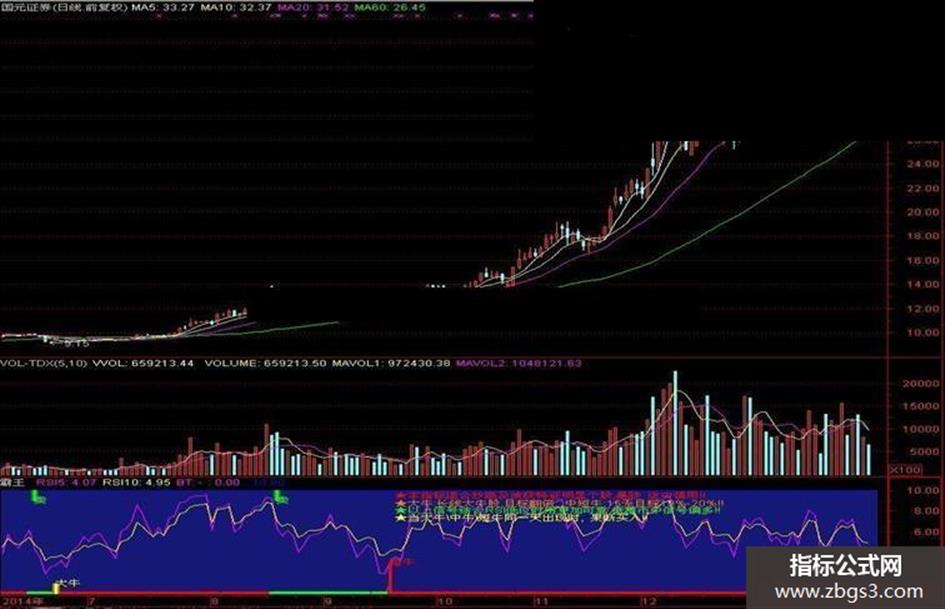Click the 22.00 price axis label
This screenshot has height=609, width=945.
point(921,188)
